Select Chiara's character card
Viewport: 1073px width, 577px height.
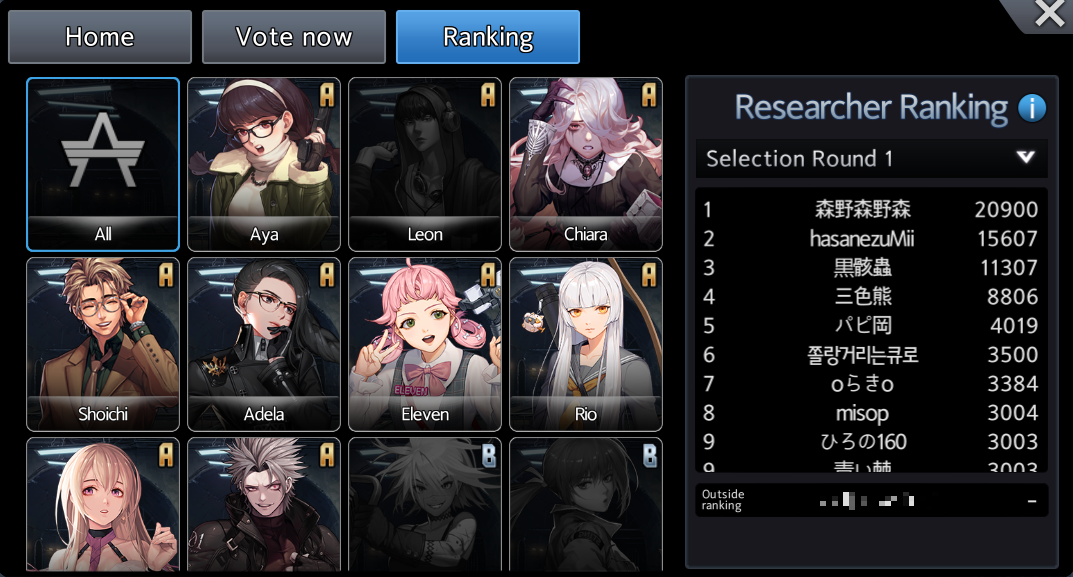click(586, 164)
